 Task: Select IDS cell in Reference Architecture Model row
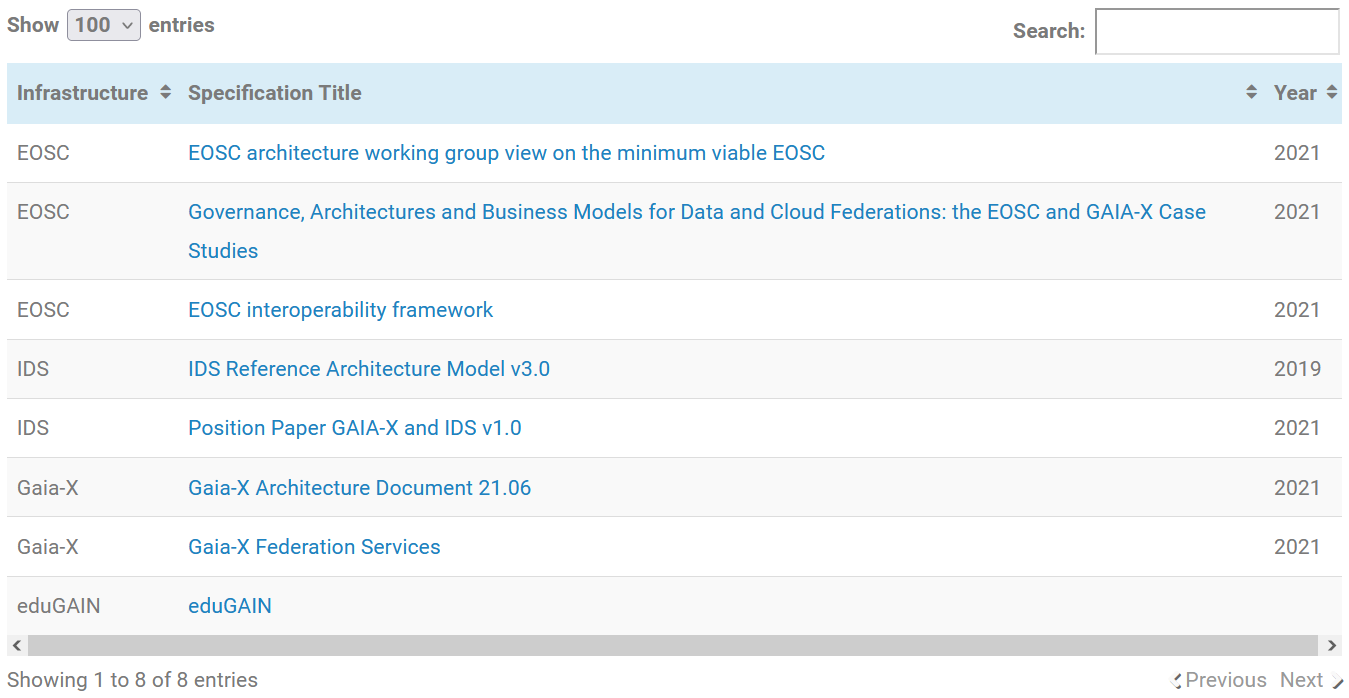(x=33, y=369)
